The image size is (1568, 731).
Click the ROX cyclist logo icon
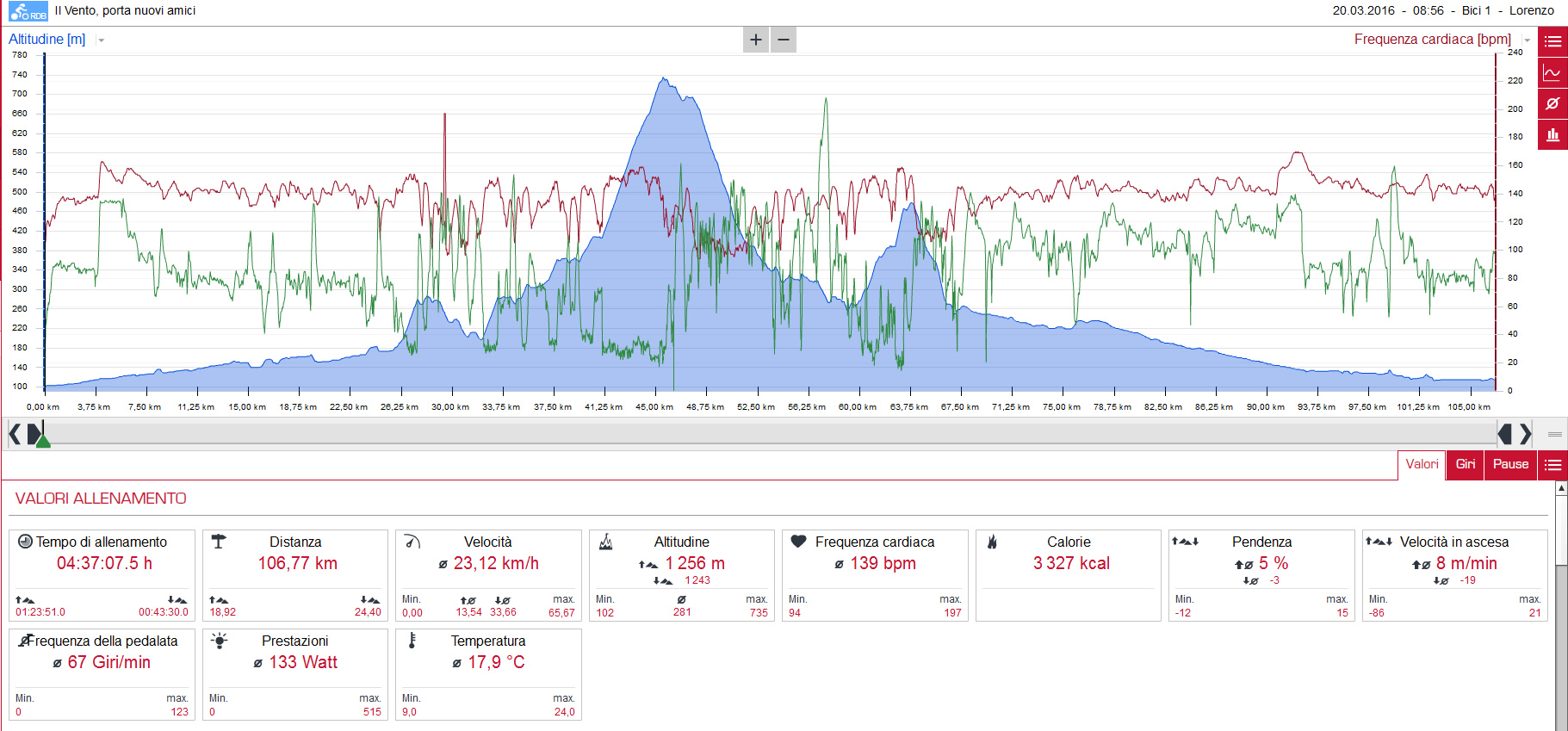28,11
